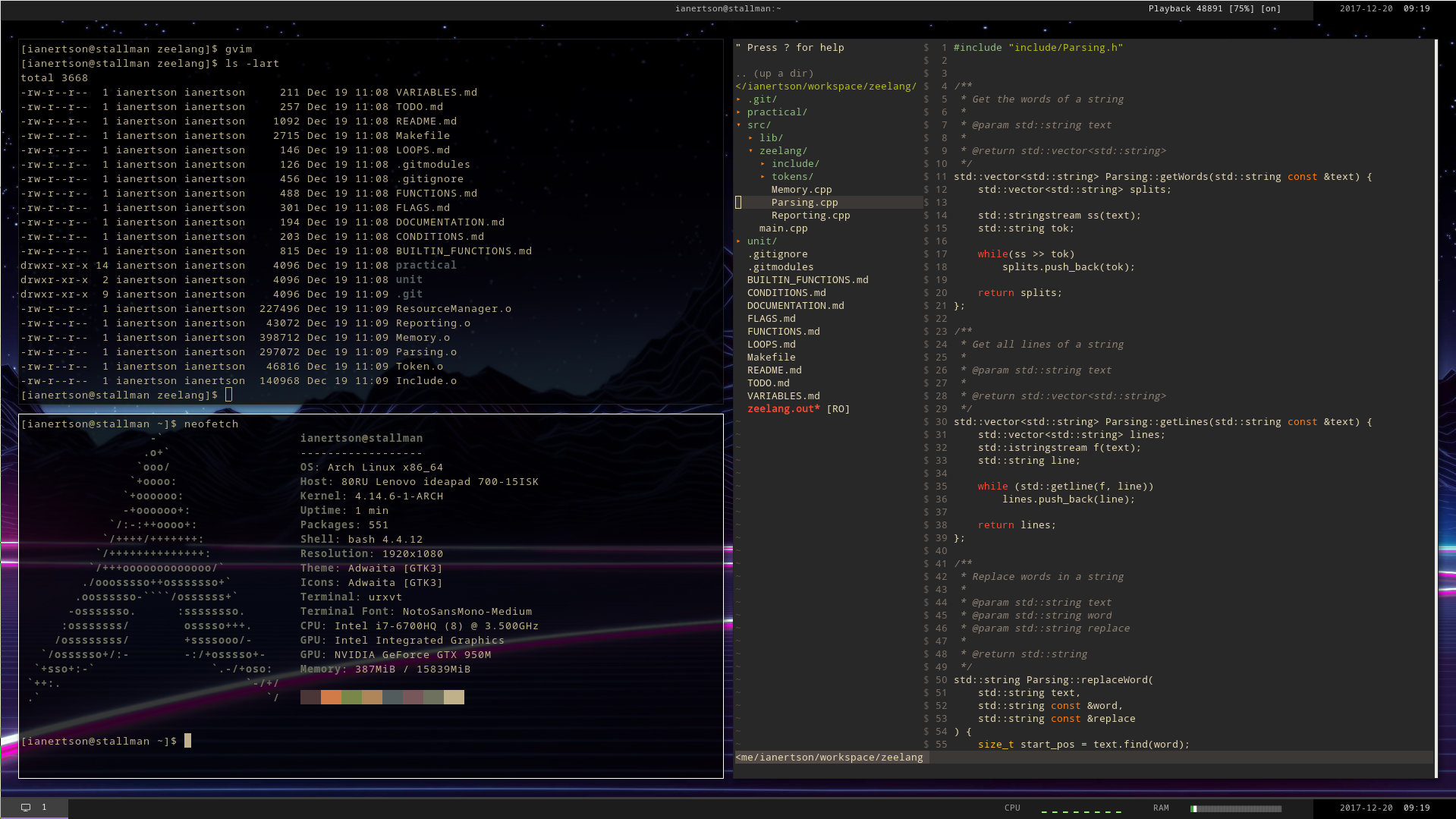Click code line 11 getWords declaration
Viewport: 1456px width, 819px height.
pos(1162,177)
